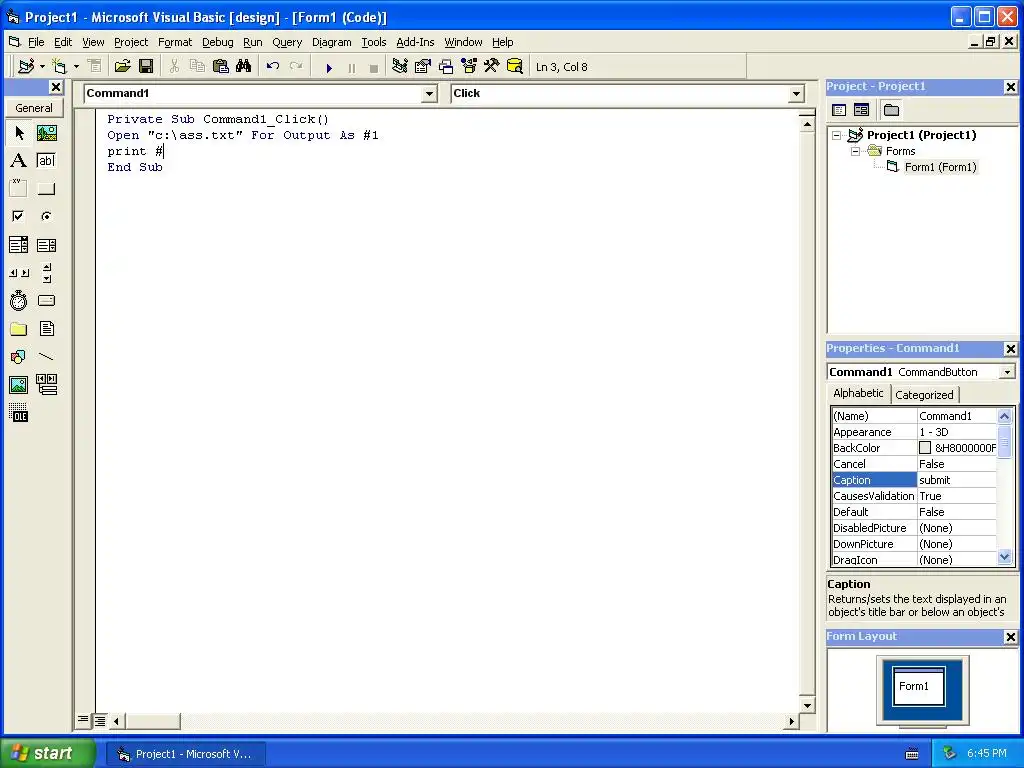The image size is (1024, 768).
Task: Click the Open Project toolbar icon
Action: coord(122,67)
